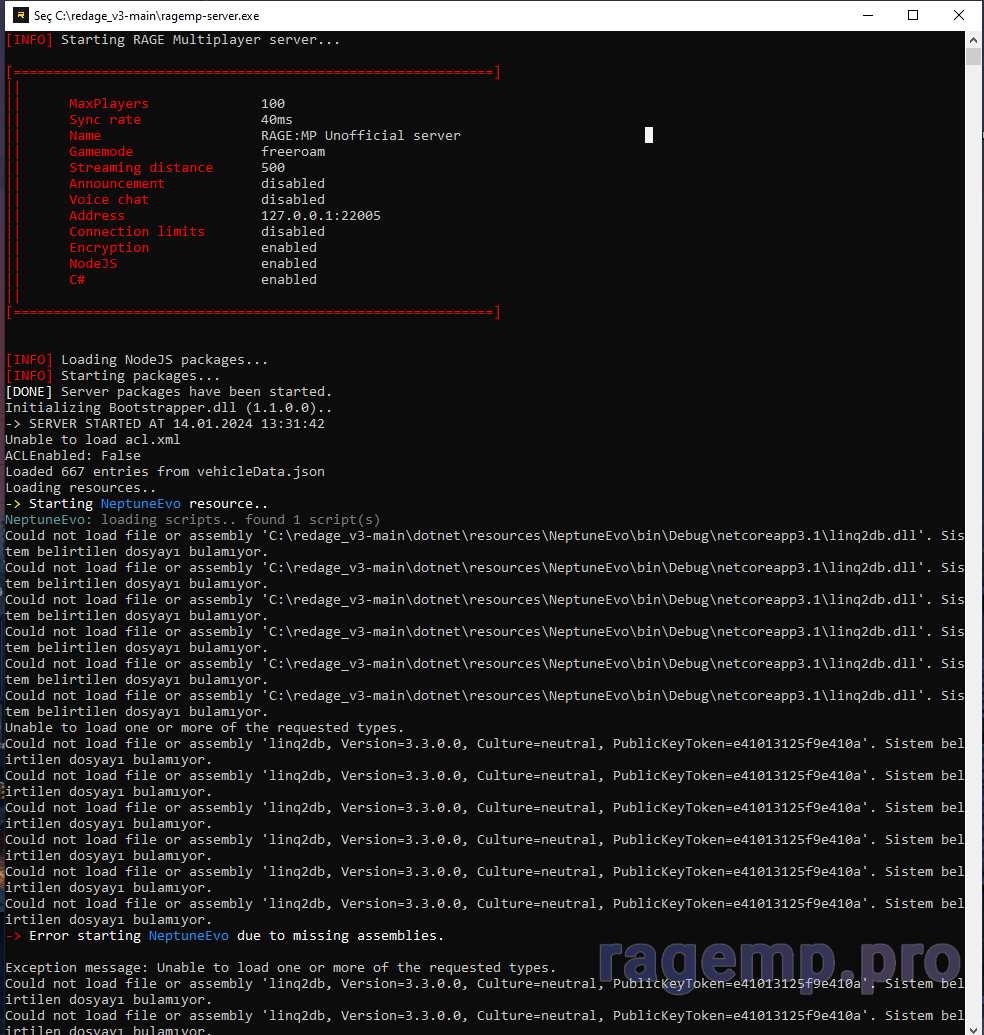Click the scrollbar up arrow
984x1035 pixels.
click(974, 39)
